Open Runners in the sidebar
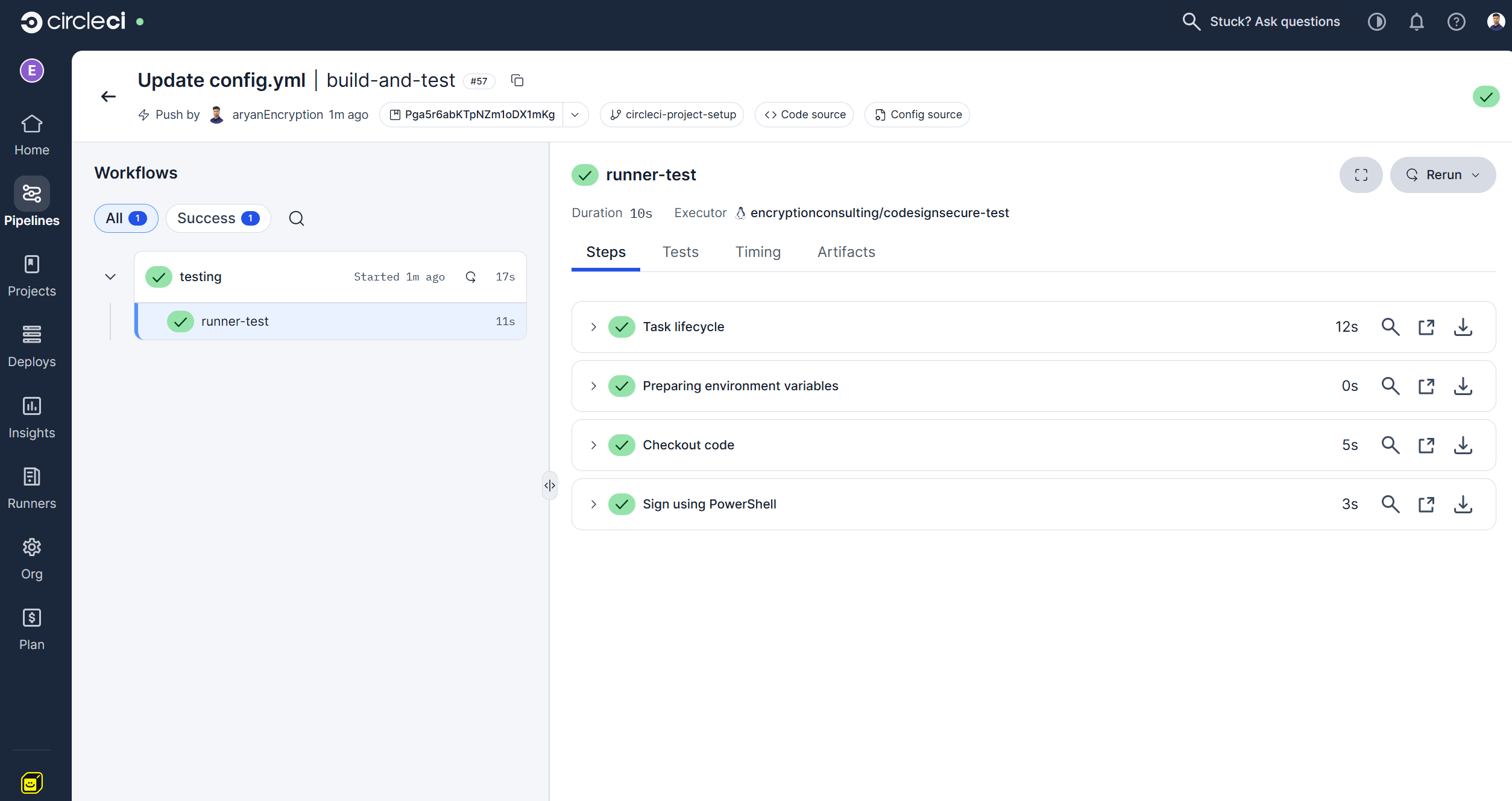Screen dimensions: 1512x801 32,489
